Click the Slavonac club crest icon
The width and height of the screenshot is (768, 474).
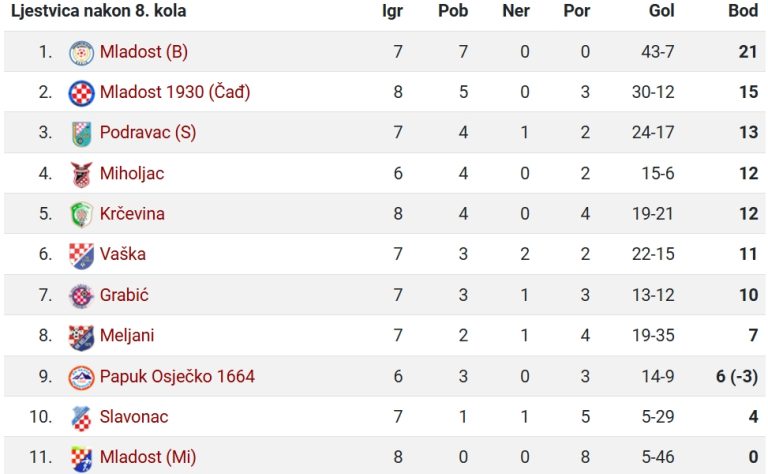pos(81,418)
